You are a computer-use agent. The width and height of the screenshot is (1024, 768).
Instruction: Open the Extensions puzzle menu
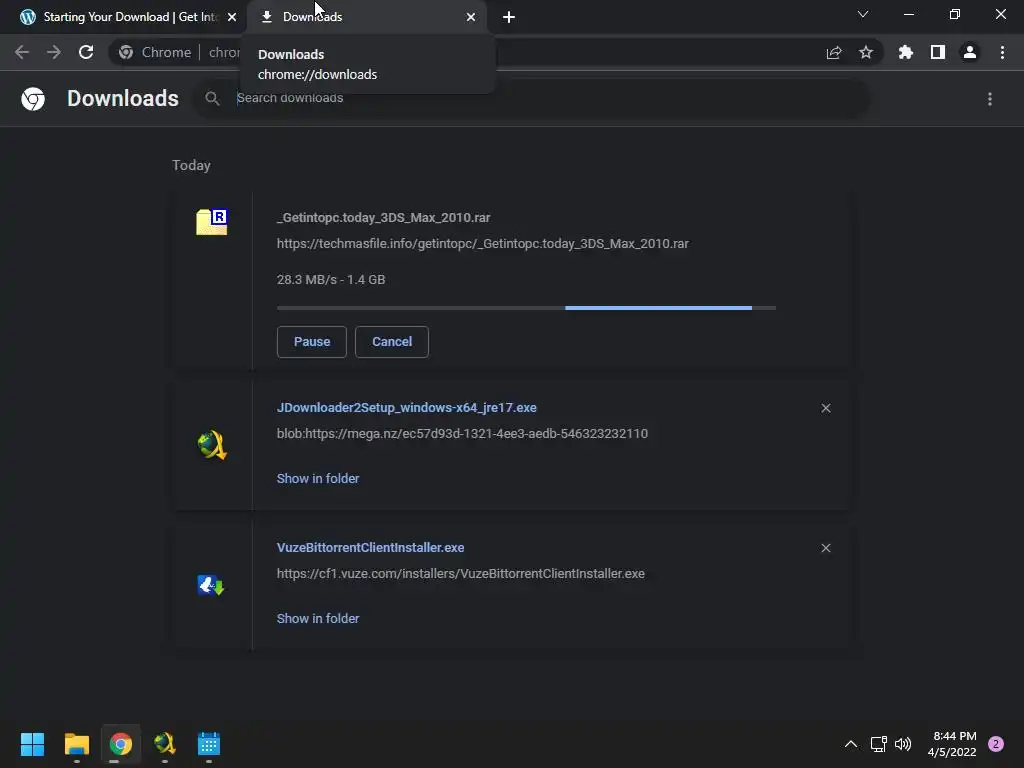pos(906,52)
